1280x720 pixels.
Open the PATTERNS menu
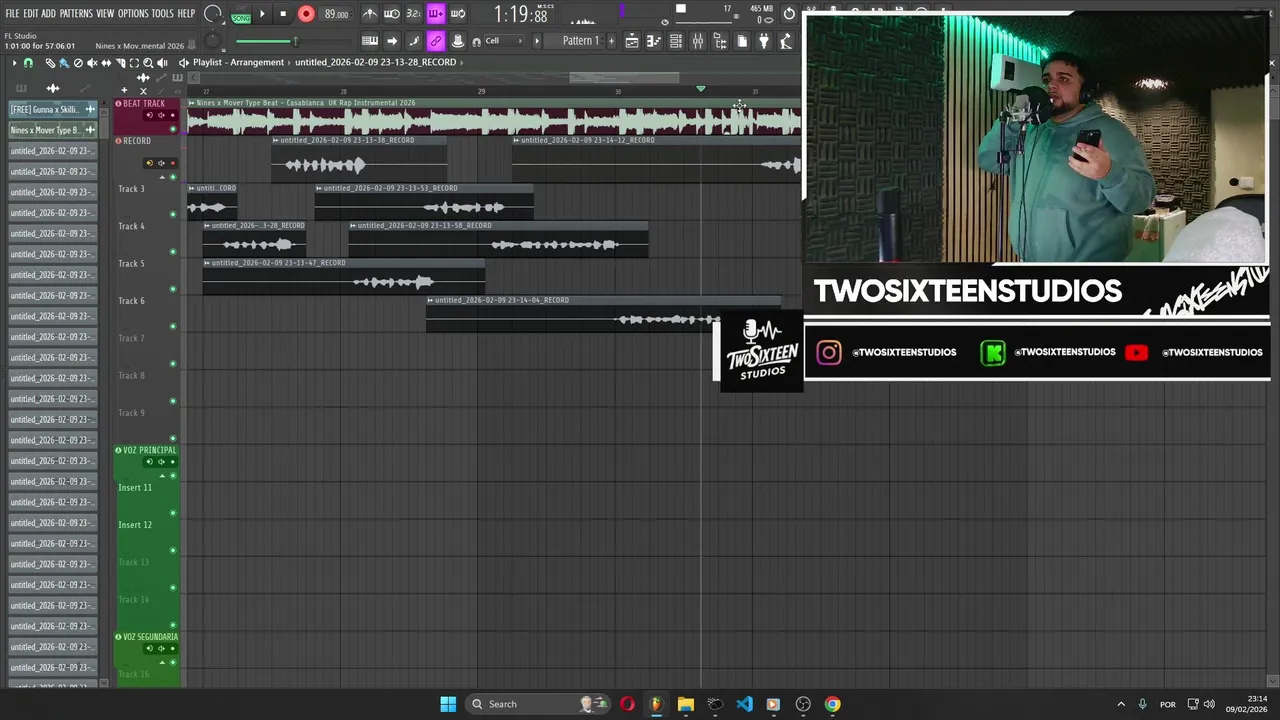76,13
